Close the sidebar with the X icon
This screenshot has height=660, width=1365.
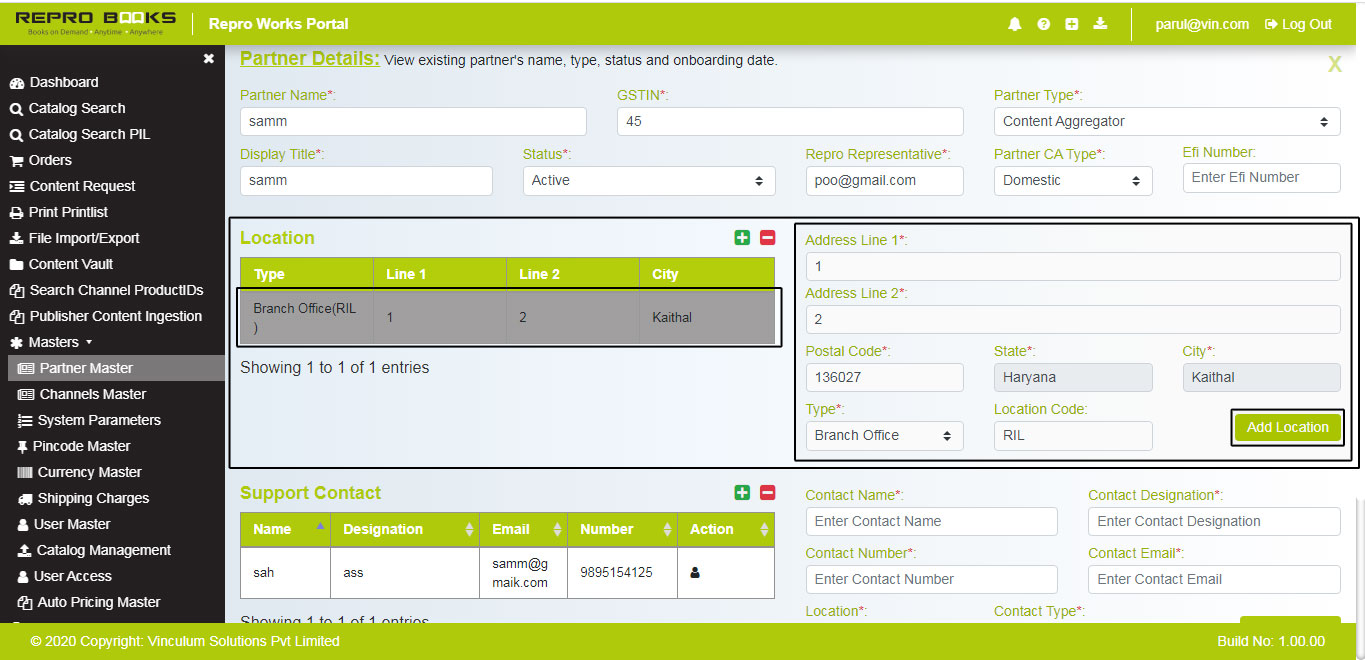pos(208,59)
